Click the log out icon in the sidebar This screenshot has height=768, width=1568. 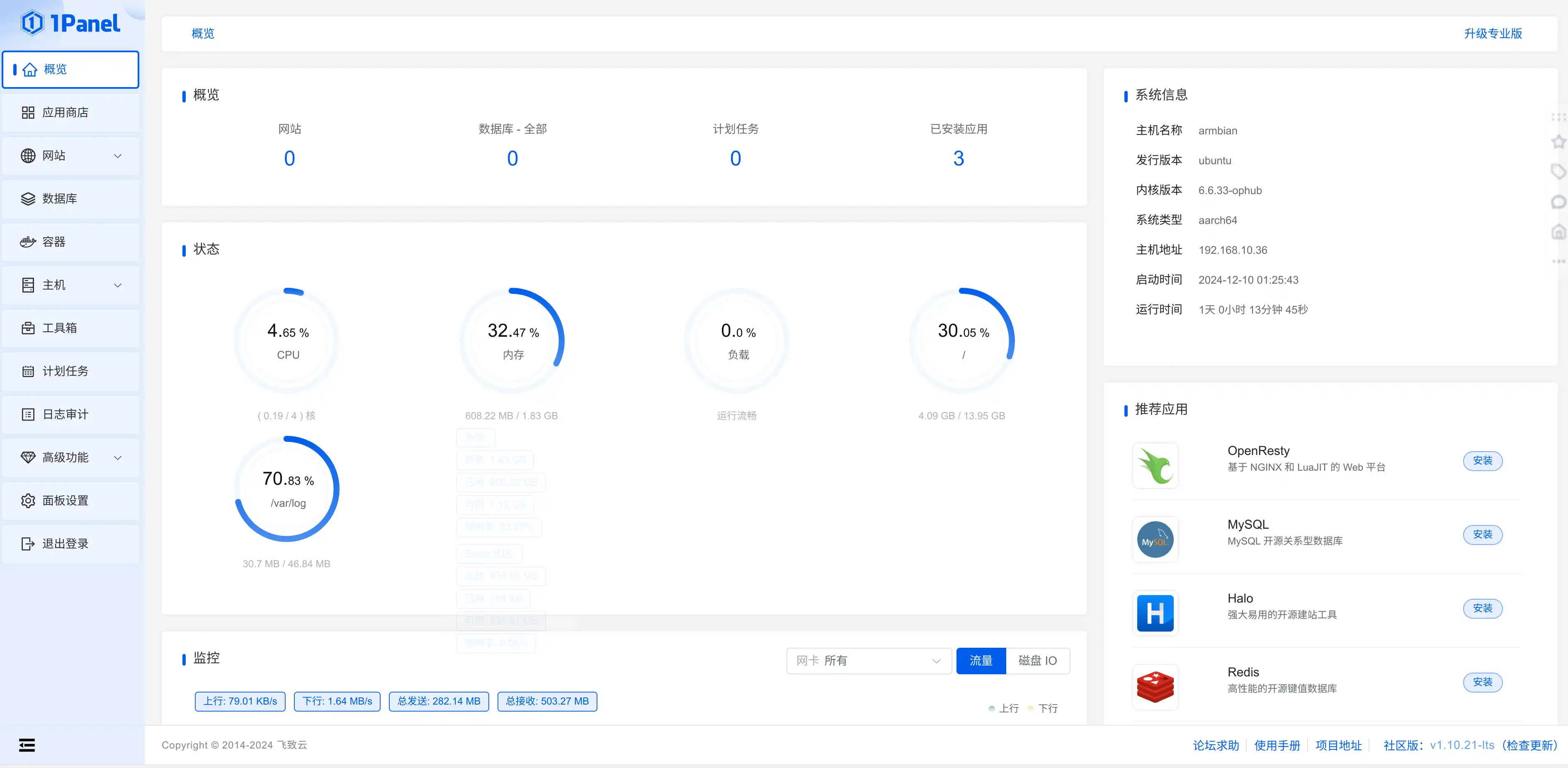pos(28,543)
